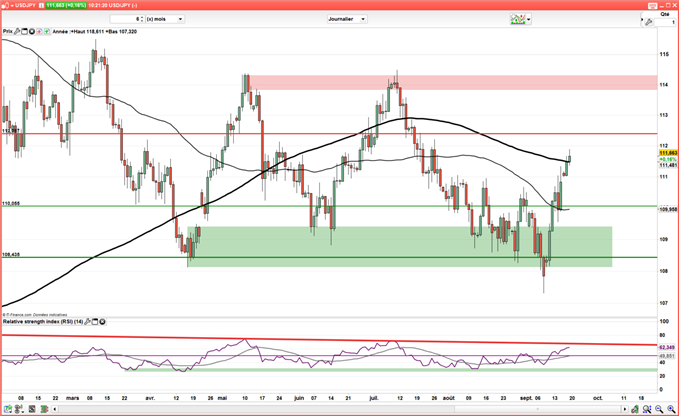Viewport: 679px width, 416px height.
Task: Click the green plus icon beside Prix
Action: click(x=47, y=32)
